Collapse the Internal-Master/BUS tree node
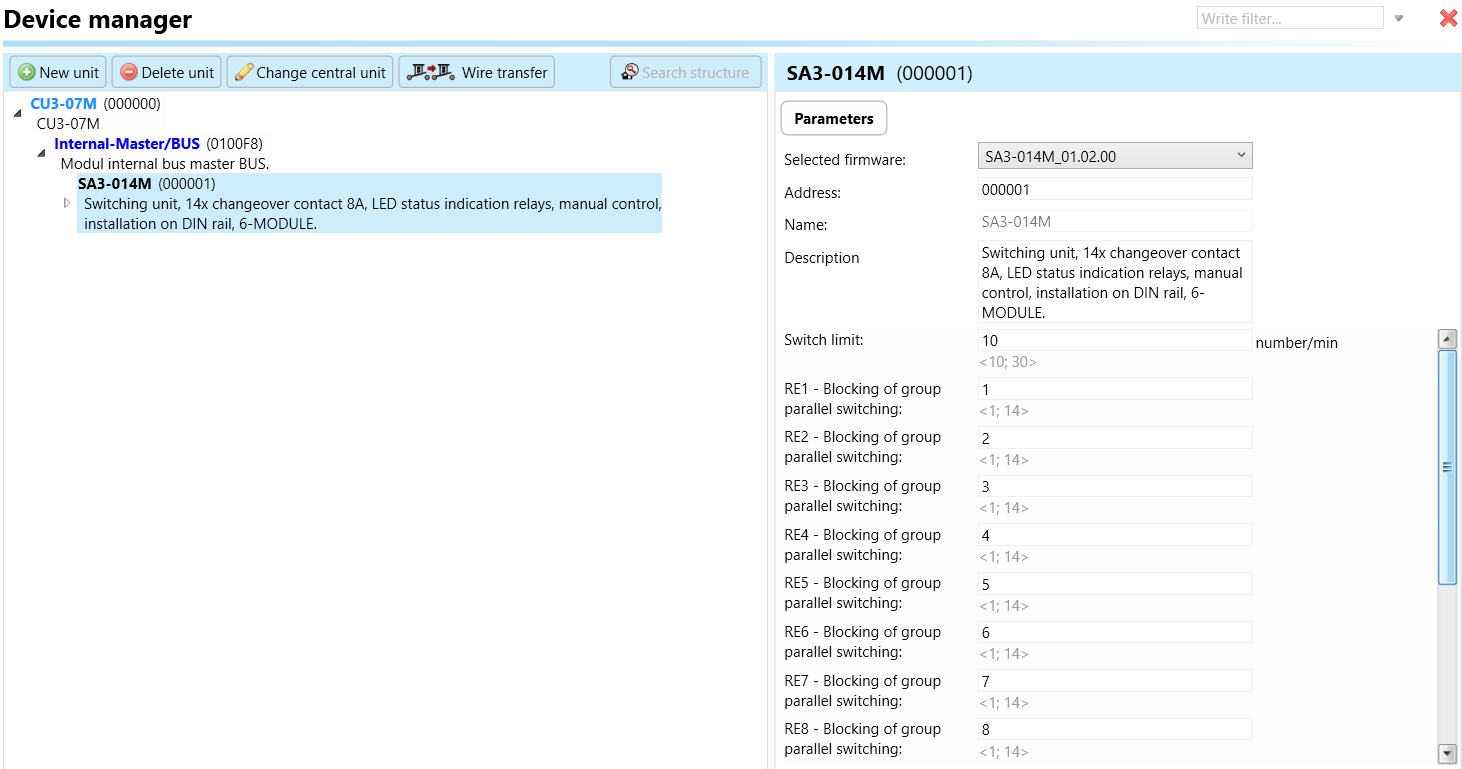 pyautogui.click(x=41, y=153)
